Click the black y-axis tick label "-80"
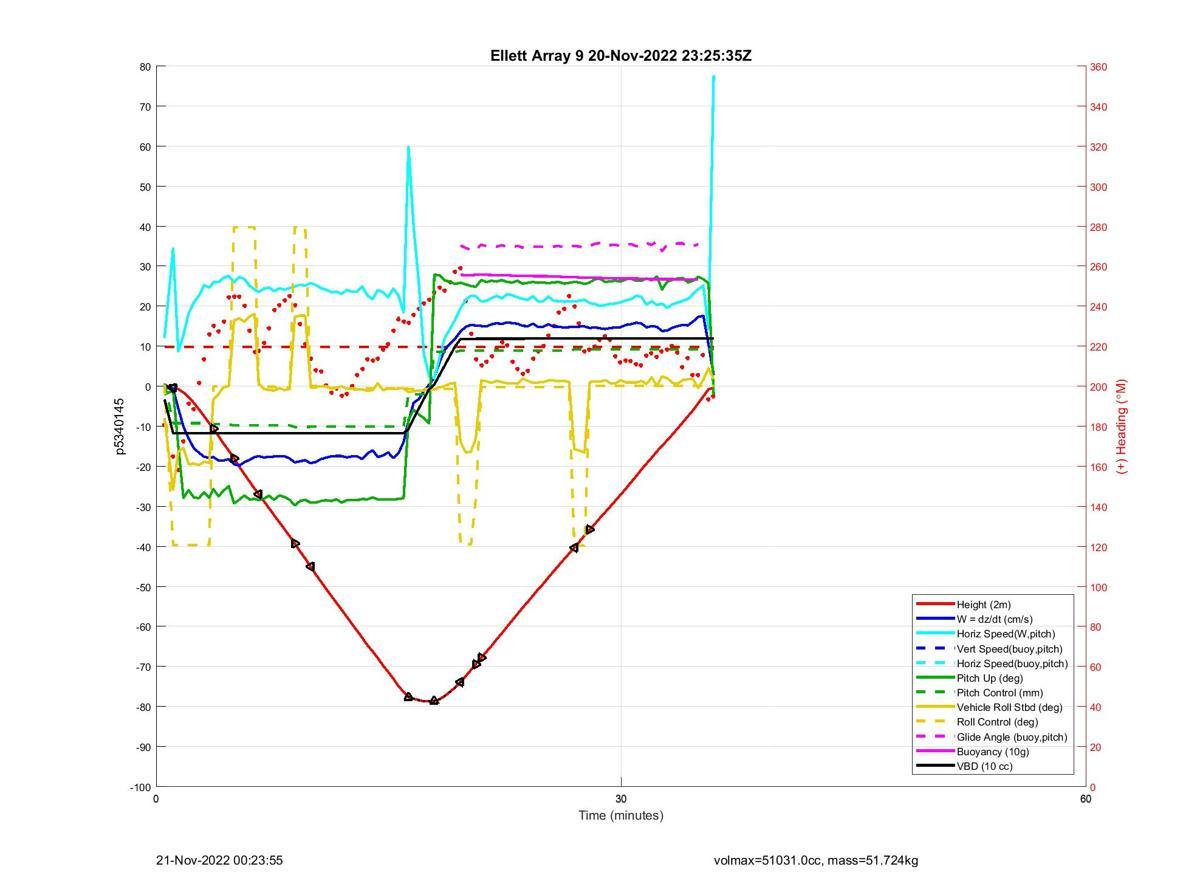 click(143, 707)
